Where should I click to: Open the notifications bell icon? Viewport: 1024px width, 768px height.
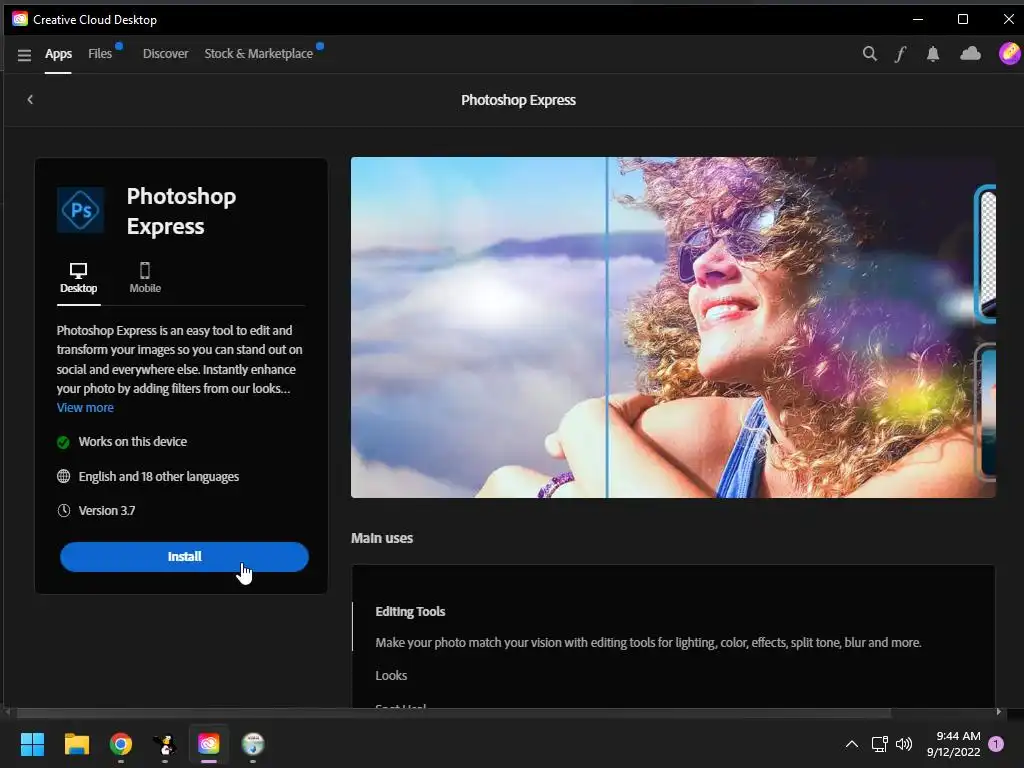933,54
